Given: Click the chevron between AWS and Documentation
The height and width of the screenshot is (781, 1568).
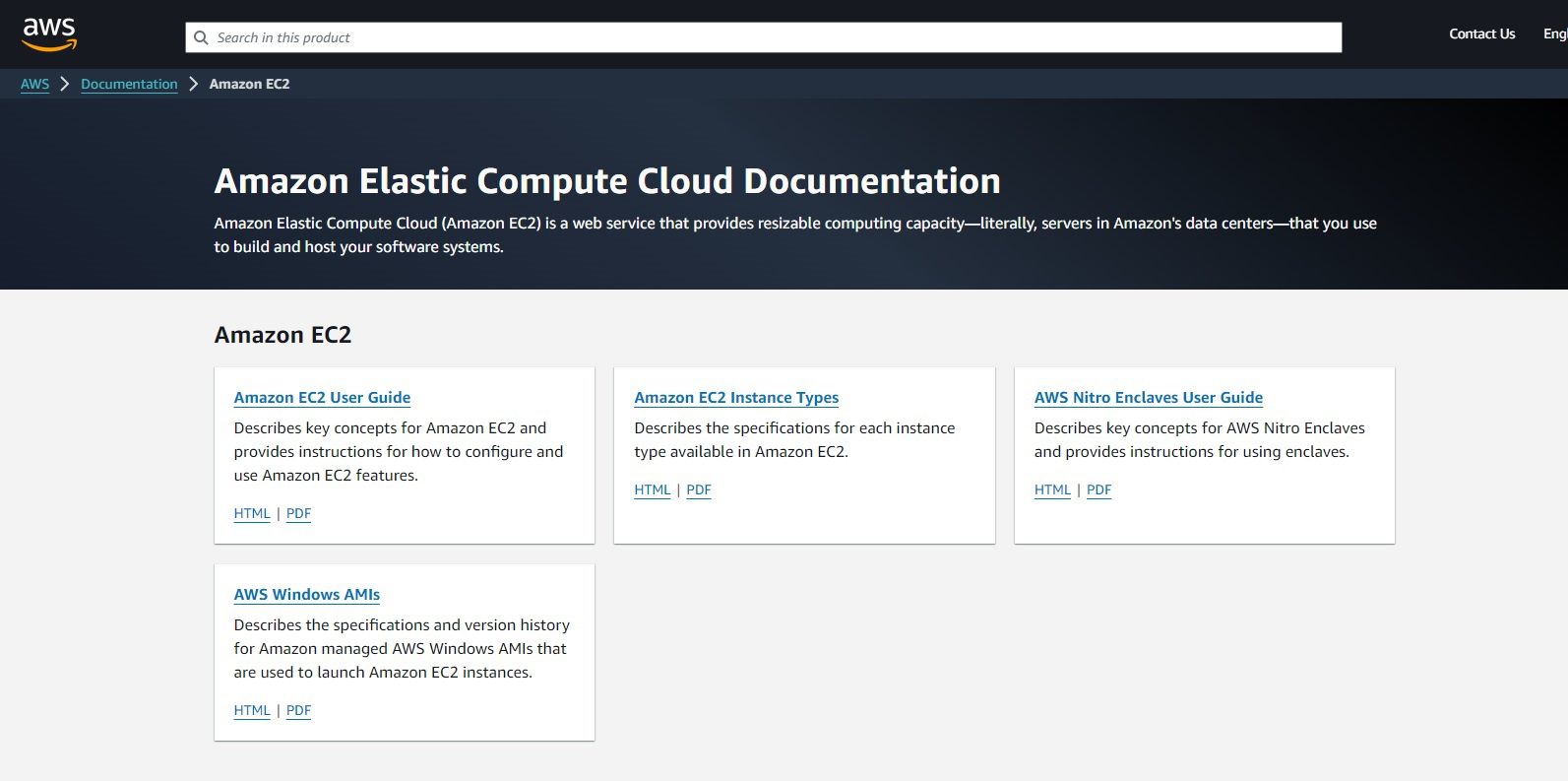Looking at the screenshot, I should point(65,84).
